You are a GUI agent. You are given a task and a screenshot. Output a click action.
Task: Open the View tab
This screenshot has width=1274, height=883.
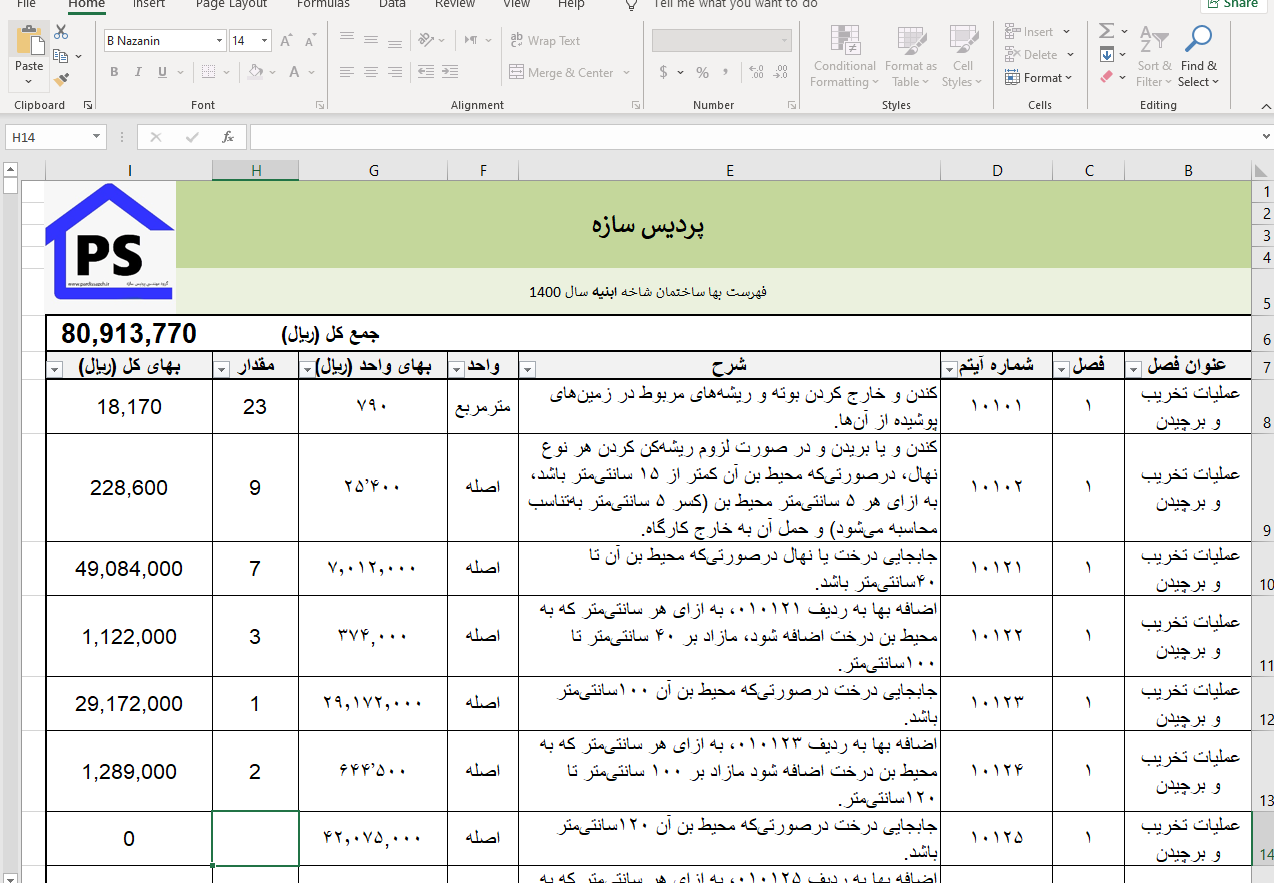tap(516, 4)
